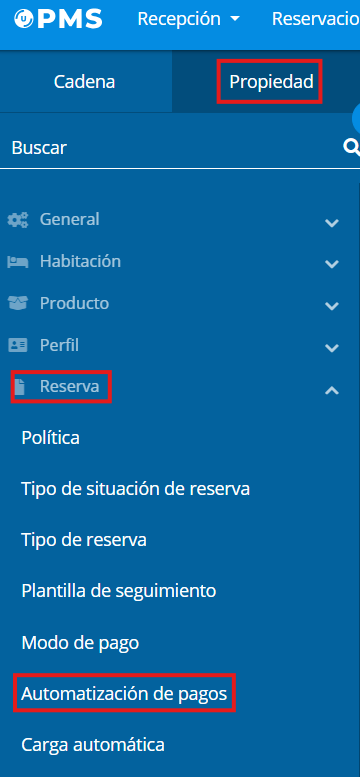Expand the Habitación section chevron
This screenshot has width=360, height=777.
point(332,264)
